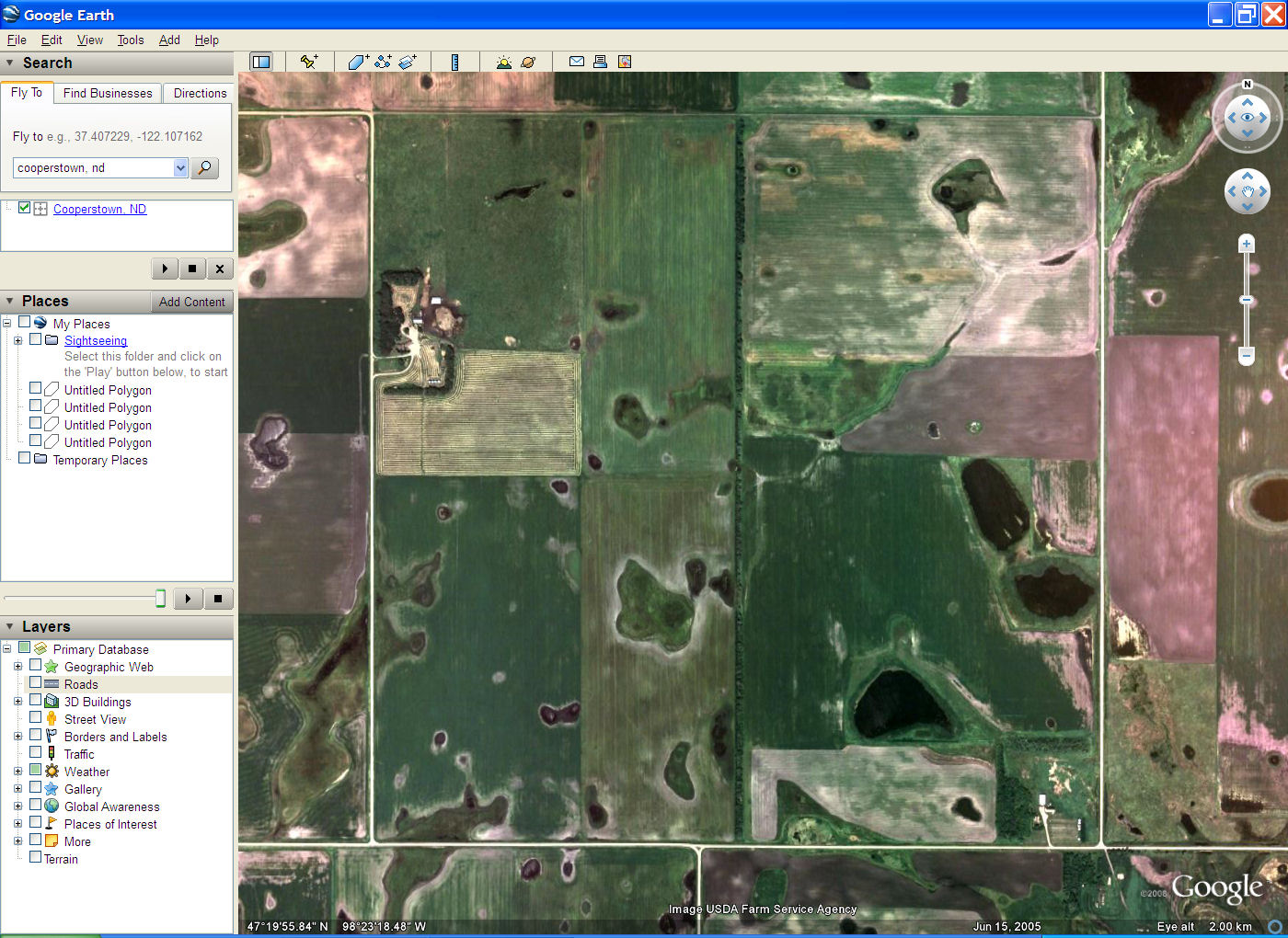Print the current view
Screen dimensions: 1288x938
600,62
